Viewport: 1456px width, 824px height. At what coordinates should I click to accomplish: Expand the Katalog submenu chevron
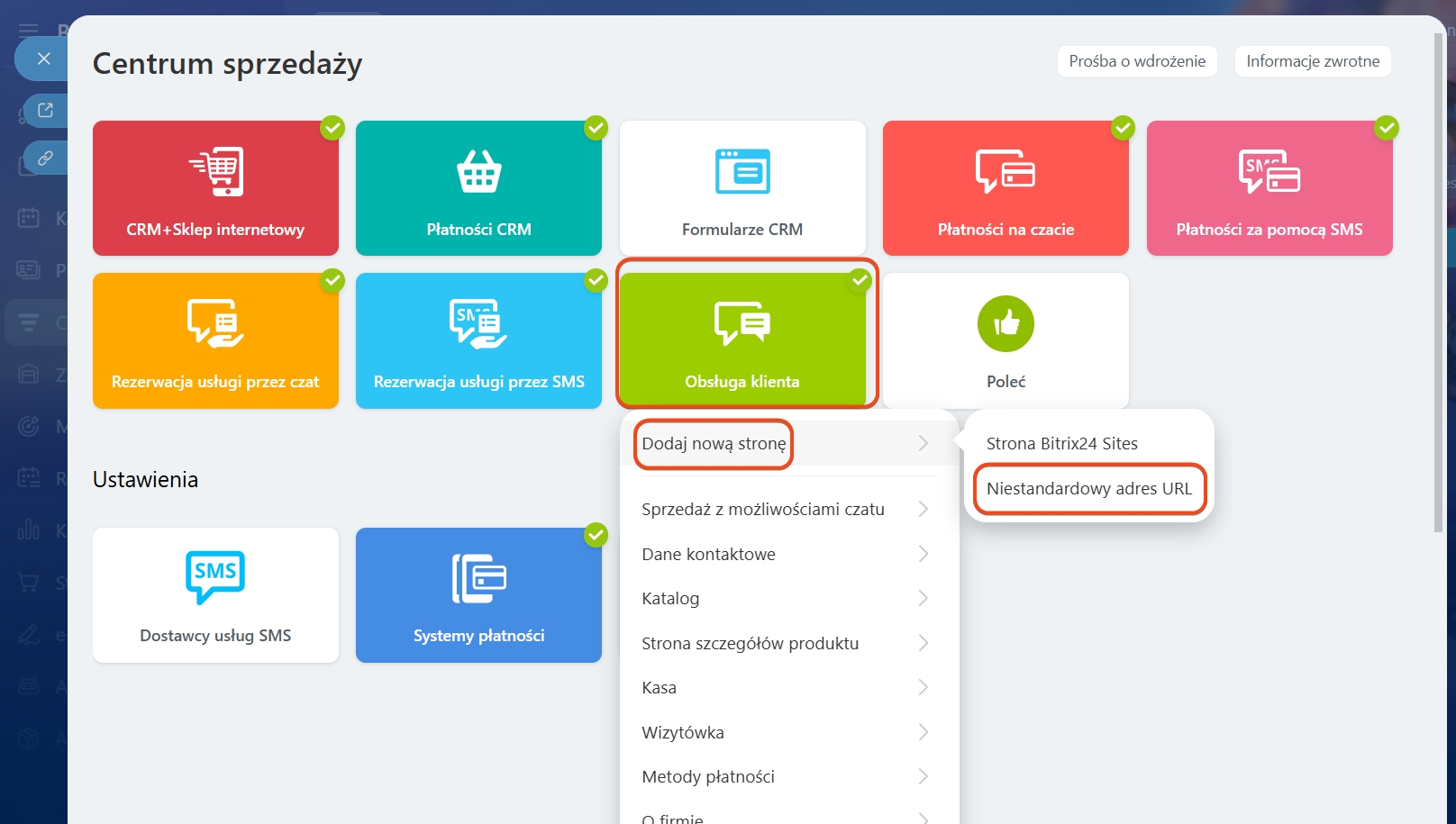923,598
